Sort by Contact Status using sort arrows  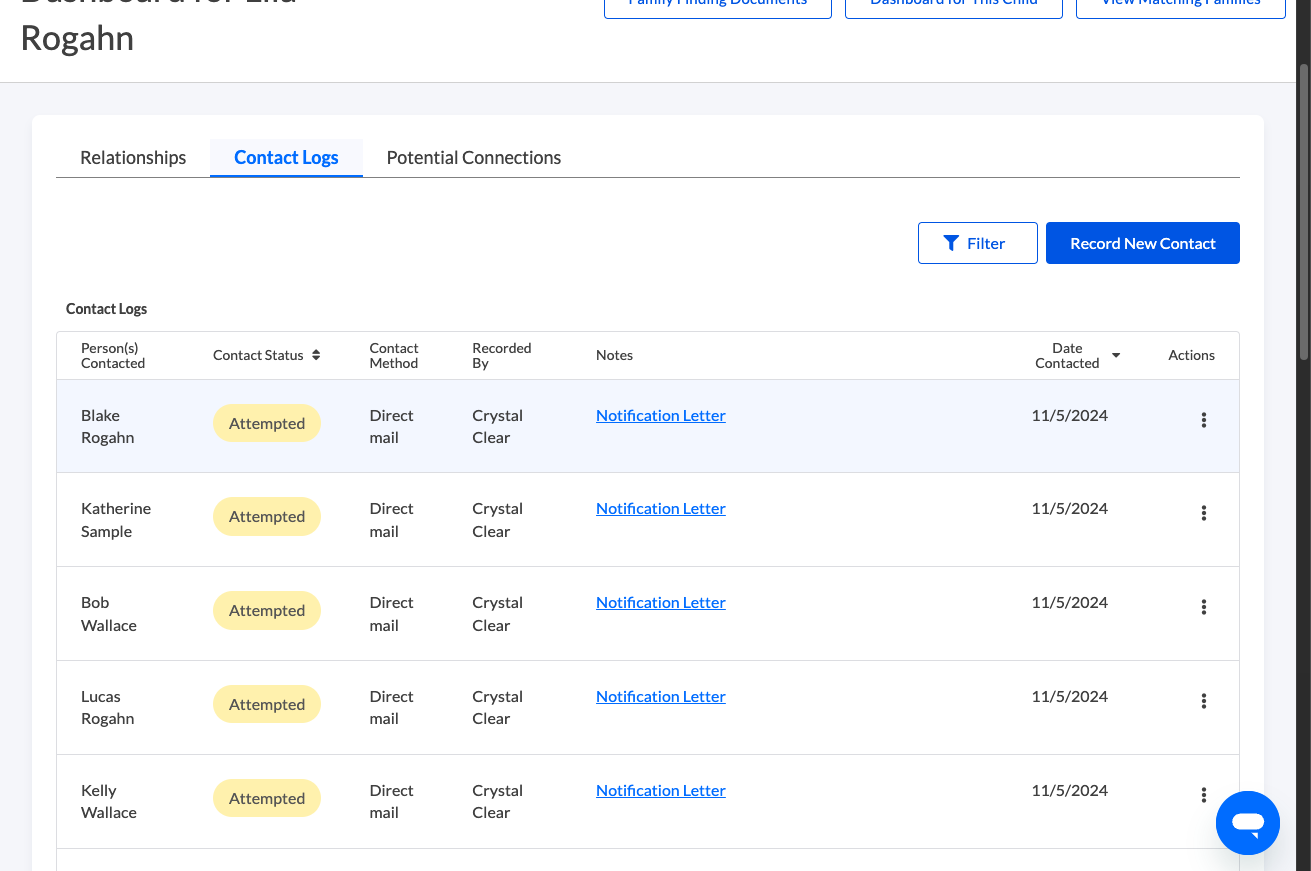[x=316, y=355]
